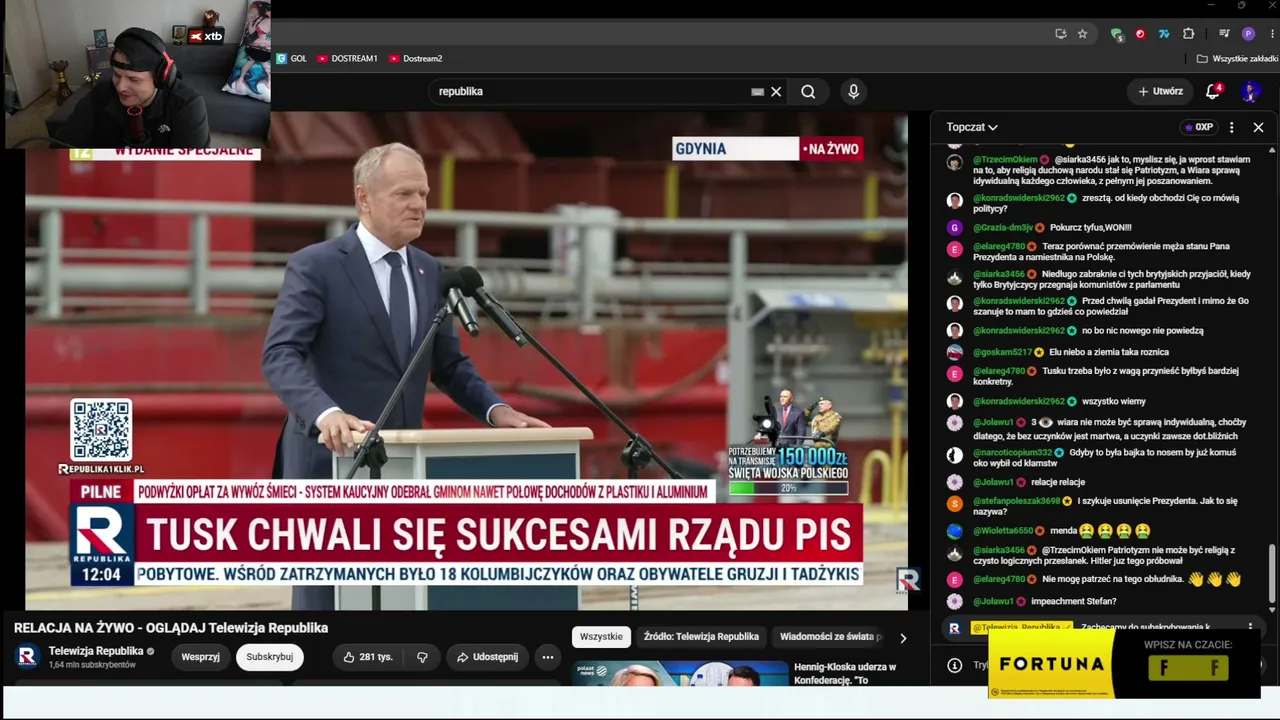Click the "Pokurcz tyfus,WON!!!" chat message
Image resolution: width=1280 pixels, height=720 pixels.
1091,227
